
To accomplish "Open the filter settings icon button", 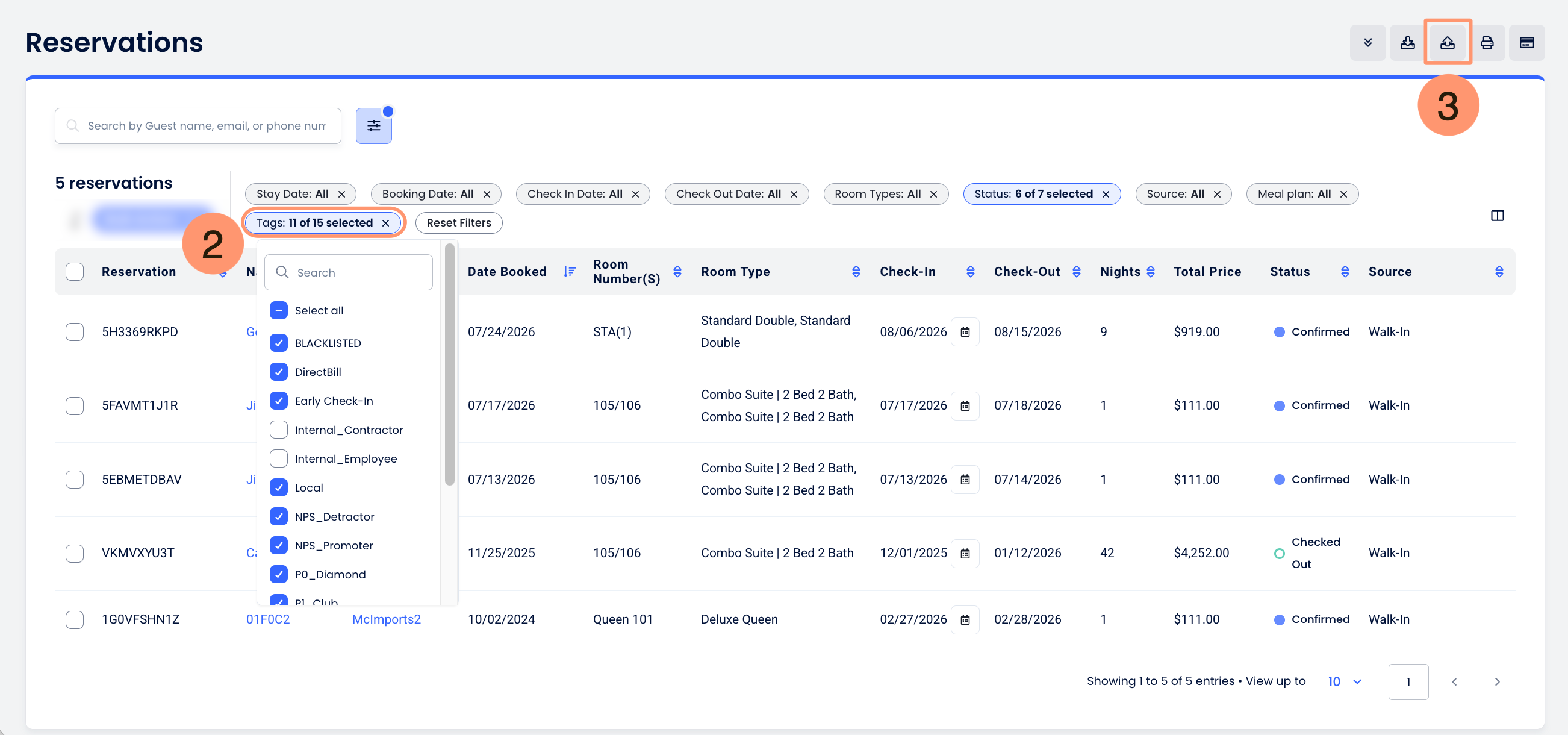I will 373,125.
